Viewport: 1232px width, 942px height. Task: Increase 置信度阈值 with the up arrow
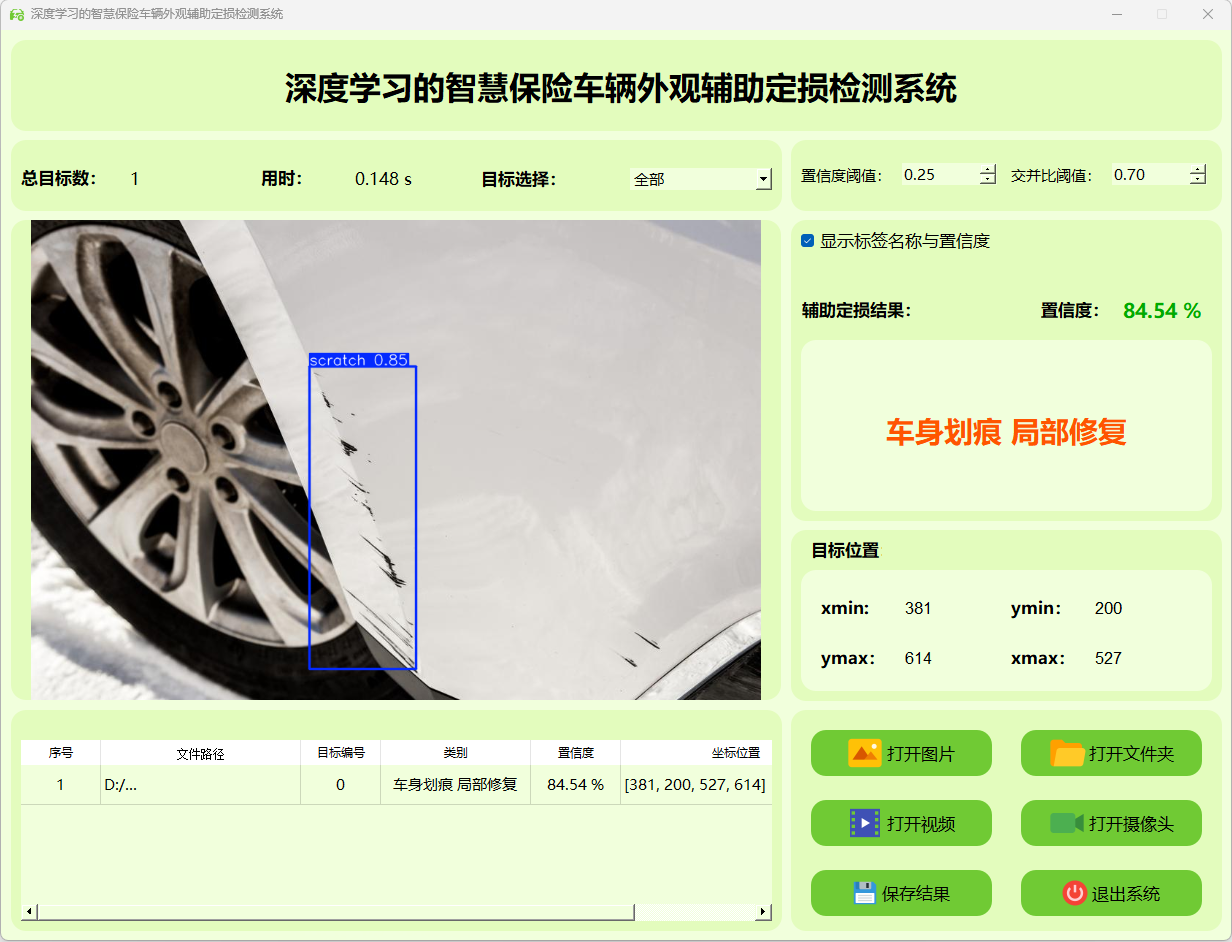tap(988, 169)
